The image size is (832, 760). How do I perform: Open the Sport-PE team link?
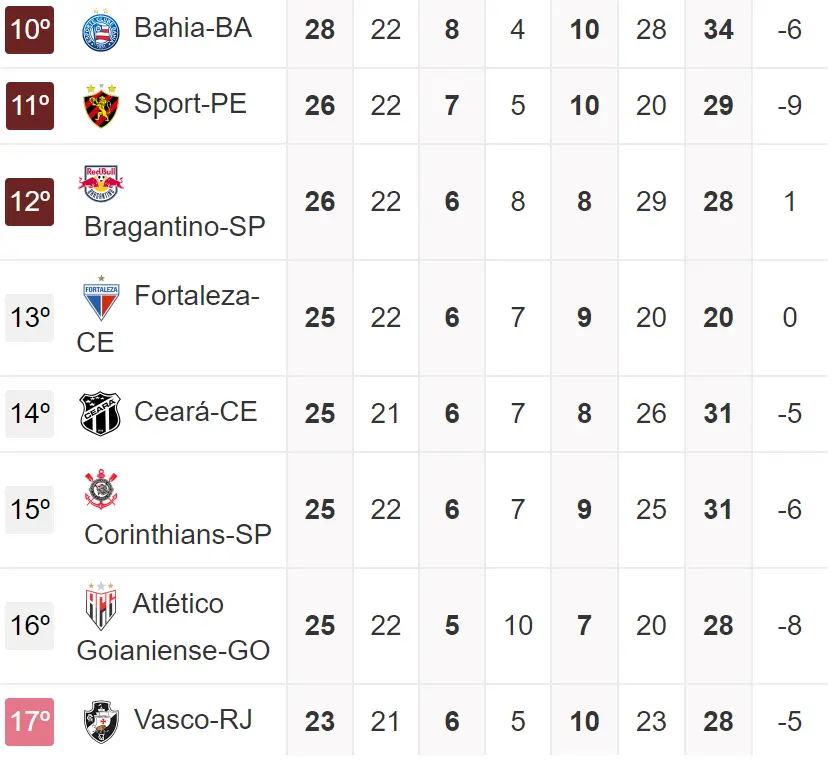click(x=190, y=104)
